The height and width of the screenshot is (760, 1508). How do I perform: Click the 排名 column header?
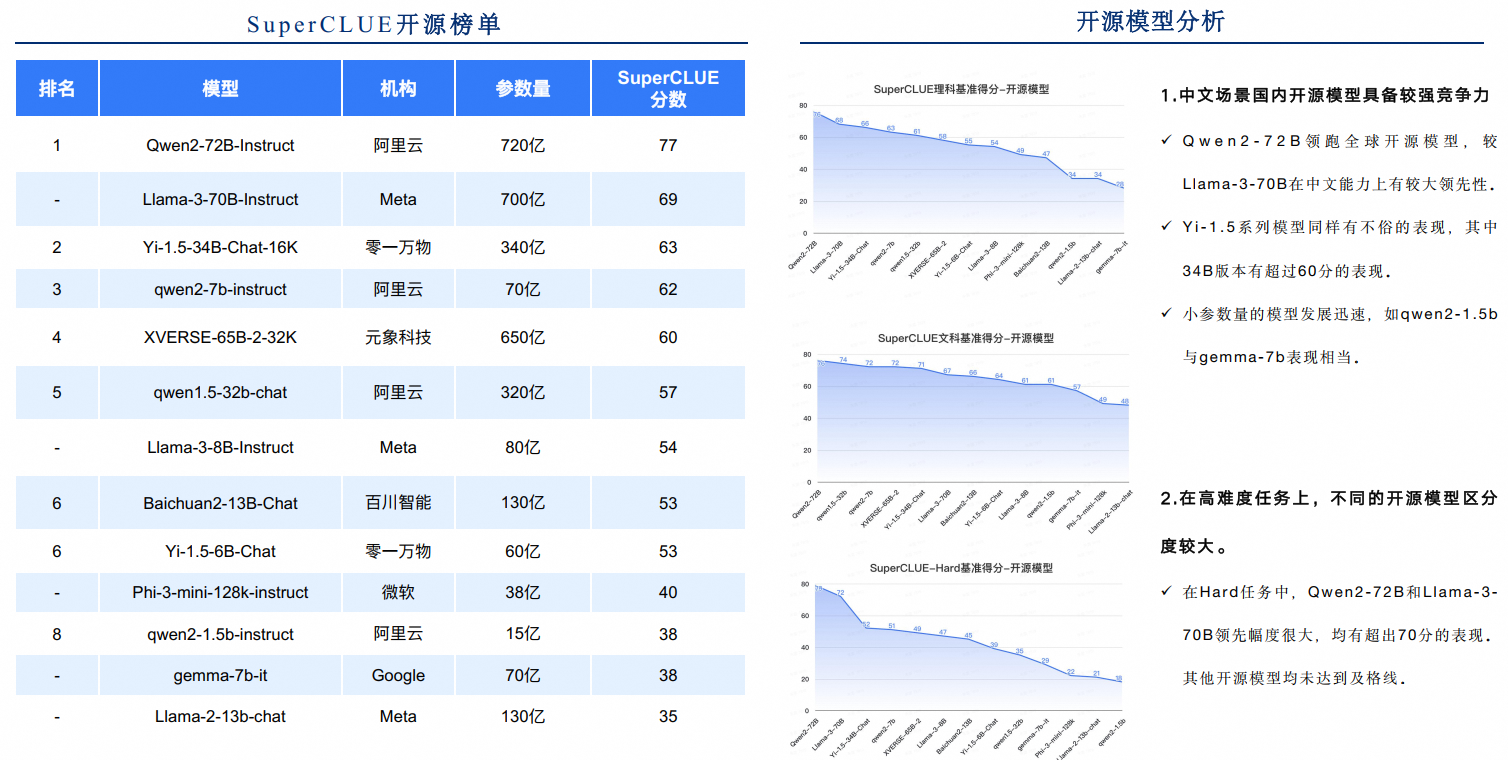pos(56,88)
